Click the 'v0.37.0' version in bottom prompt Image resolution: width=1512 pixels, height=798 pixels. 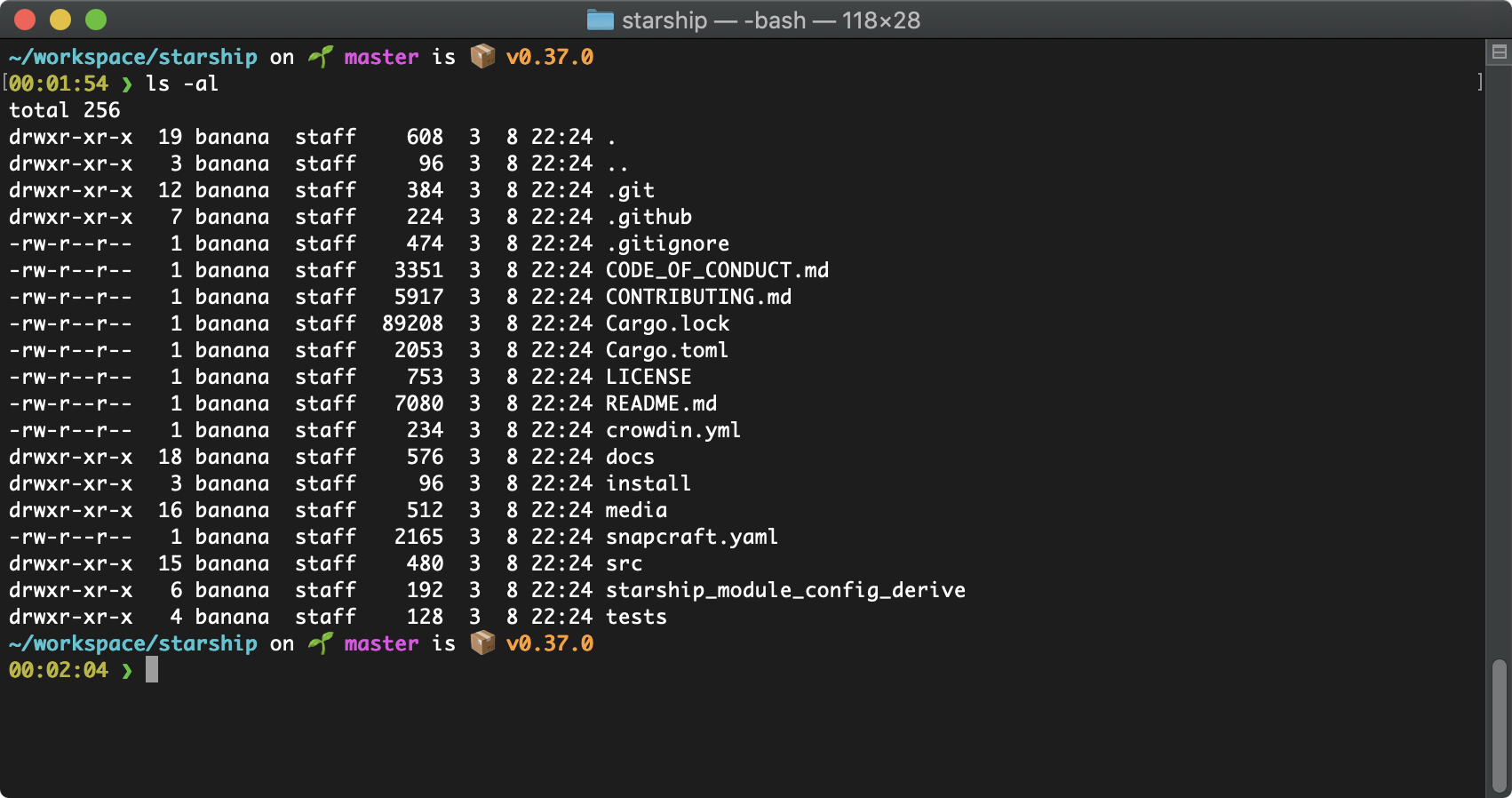[x=550, y=643]
